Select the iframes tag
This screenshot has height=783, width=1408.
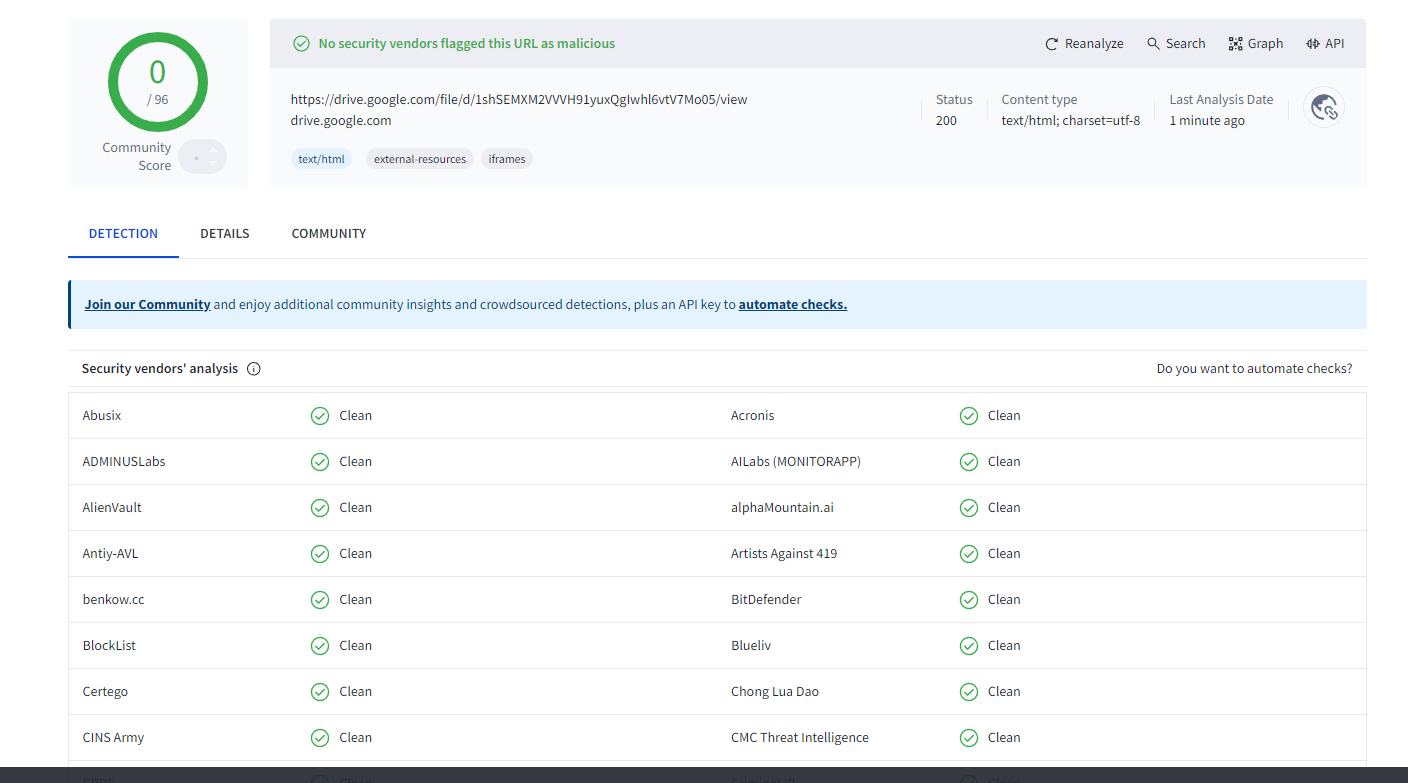coord(507,159)
